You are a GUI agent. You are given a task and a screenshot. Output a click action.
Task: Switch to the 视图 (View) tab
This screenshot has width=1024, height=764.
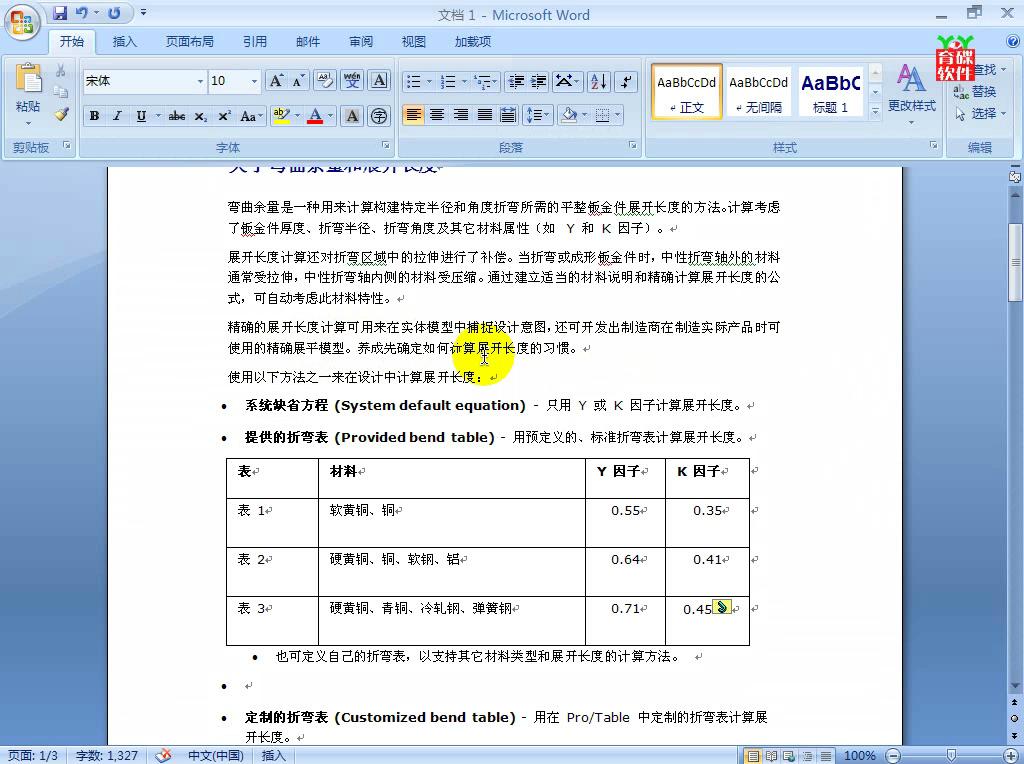point(413,42)
